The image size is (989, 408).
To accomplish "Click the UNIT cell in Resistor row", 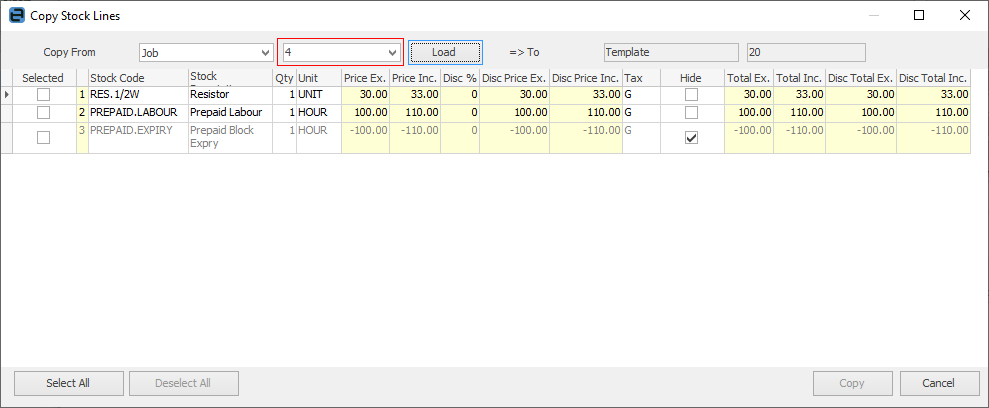I will tap(319, 95).
